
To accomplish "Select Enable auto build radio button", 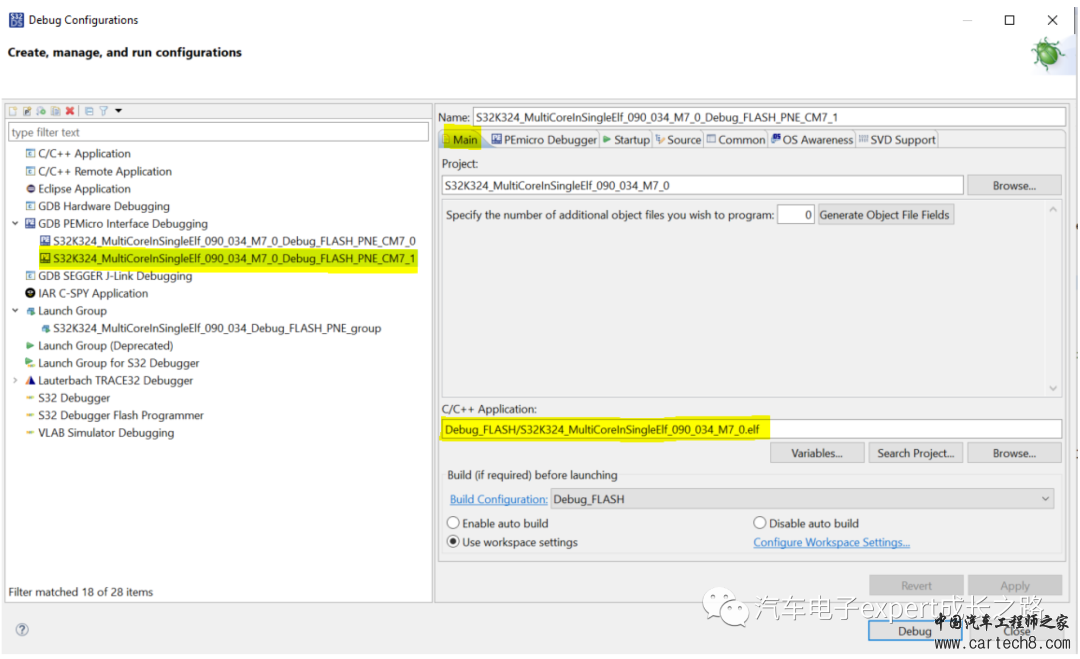I will pyautogui.click(x=453, y=523).
